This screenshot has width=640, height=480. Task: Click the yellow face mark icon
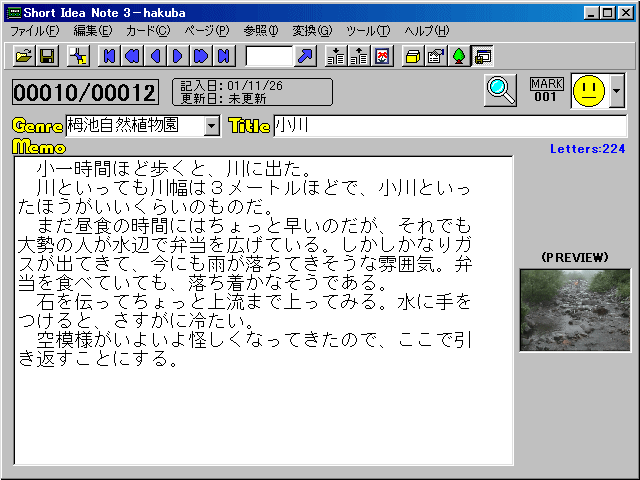coord(589,91)
